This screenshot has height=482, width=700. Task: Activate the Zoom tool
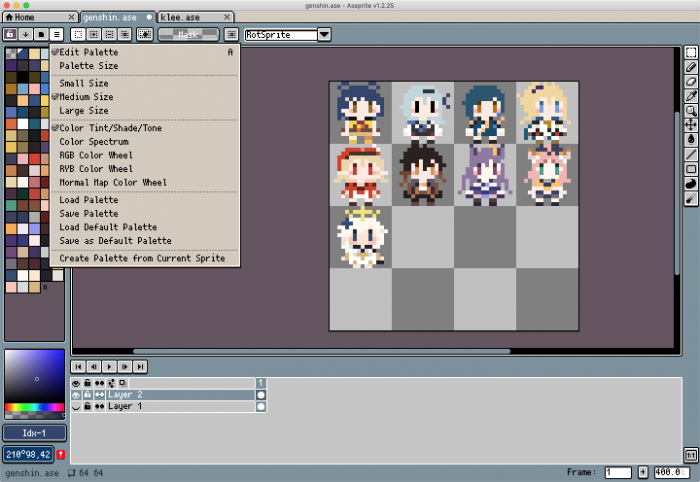point(691,110)
